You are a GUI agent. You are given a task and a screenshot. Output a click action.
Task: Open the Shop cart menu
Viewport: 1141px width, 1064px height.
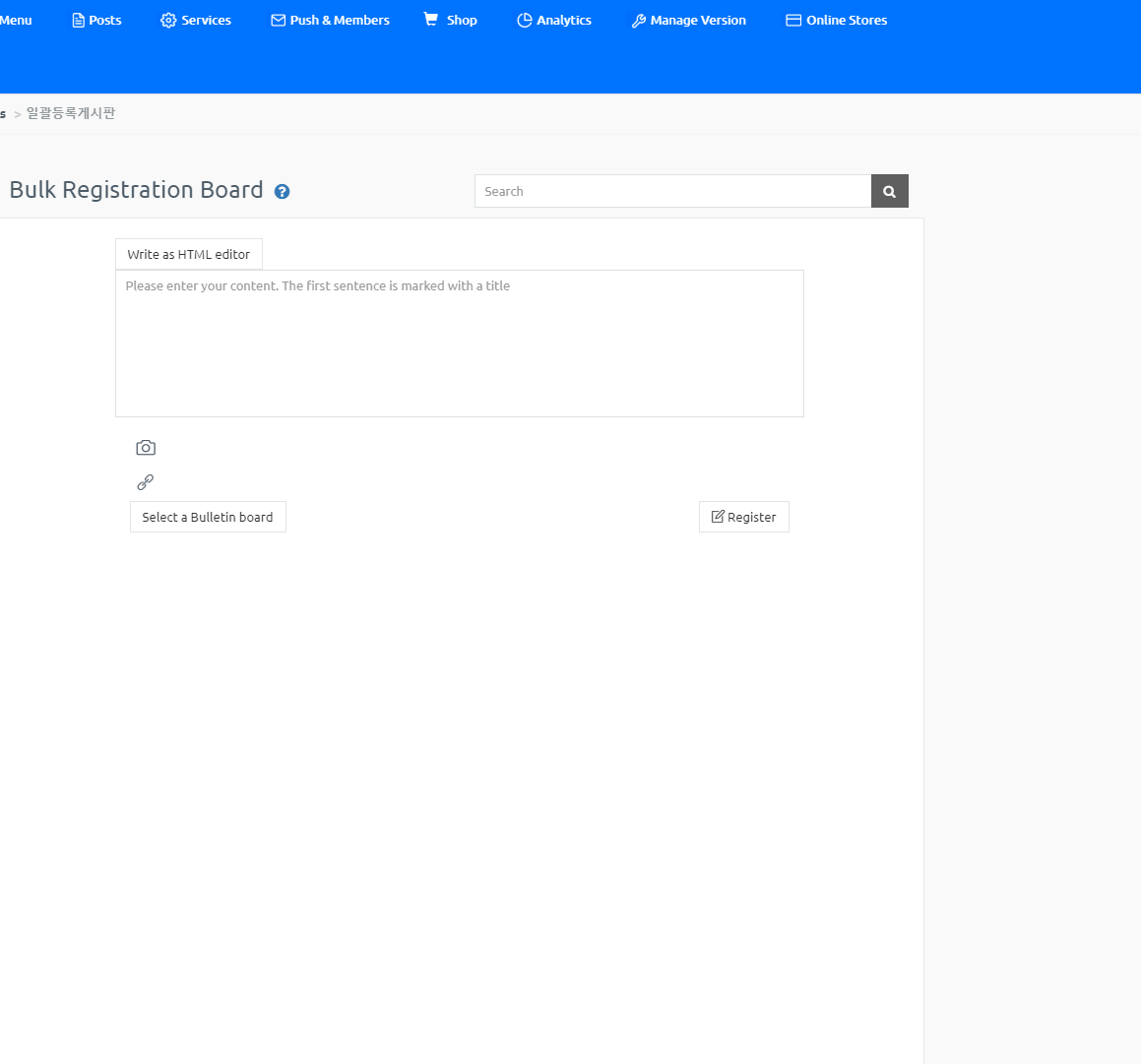click(450, 20)
